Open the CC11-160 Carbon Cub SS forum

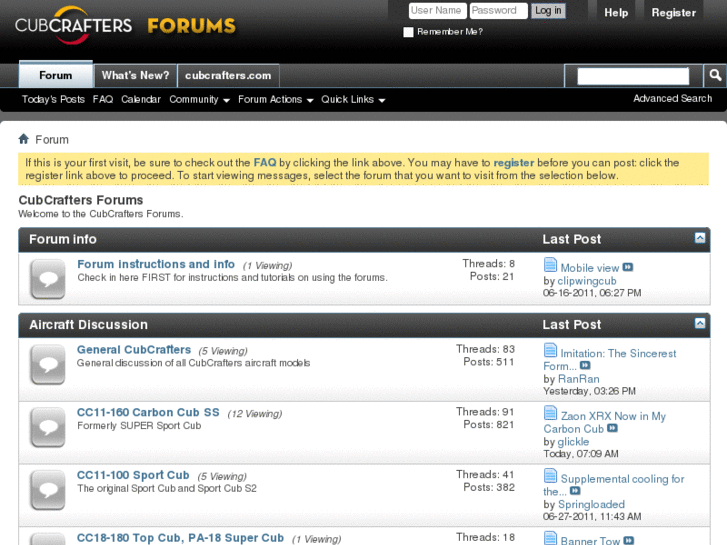click(x=148, y=412)
